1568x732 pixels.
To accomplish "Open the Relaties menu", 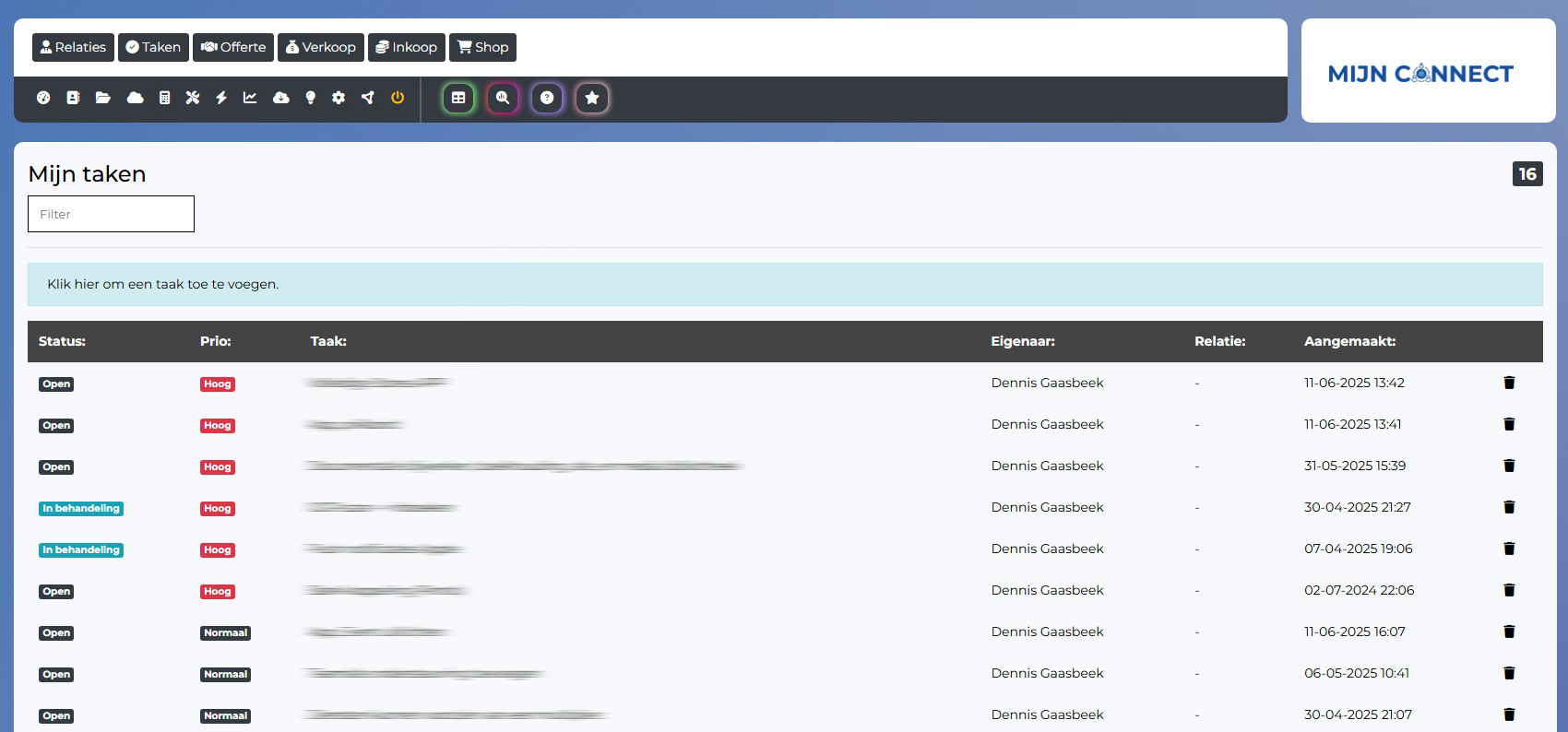I will click(73, 47).
